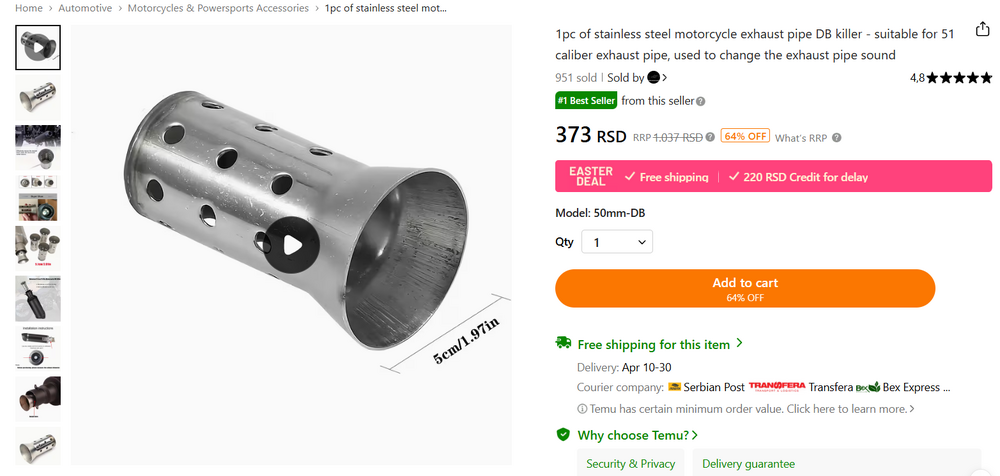Expand the Why choose Temu section

[x=637, y=435]
